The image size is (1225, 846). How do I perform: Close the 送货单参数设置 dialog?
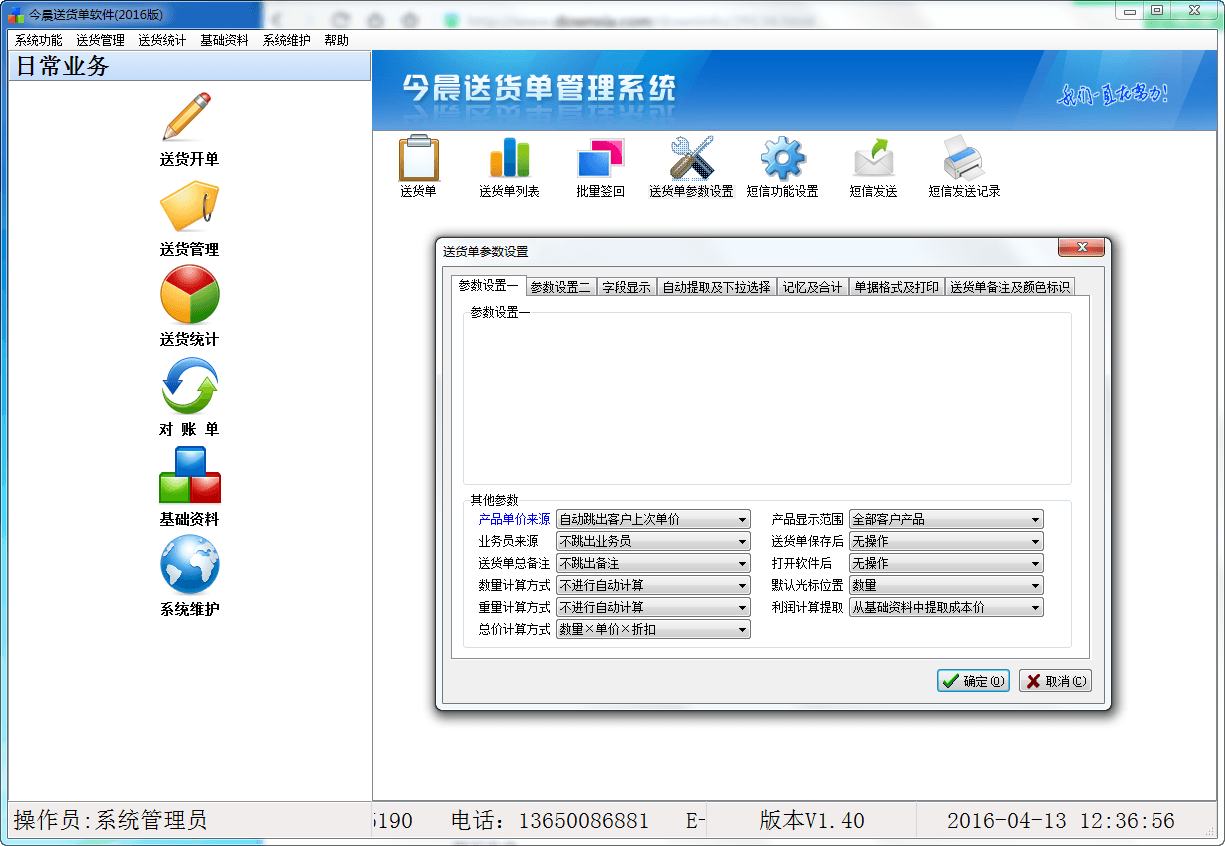click(1080, 248)
